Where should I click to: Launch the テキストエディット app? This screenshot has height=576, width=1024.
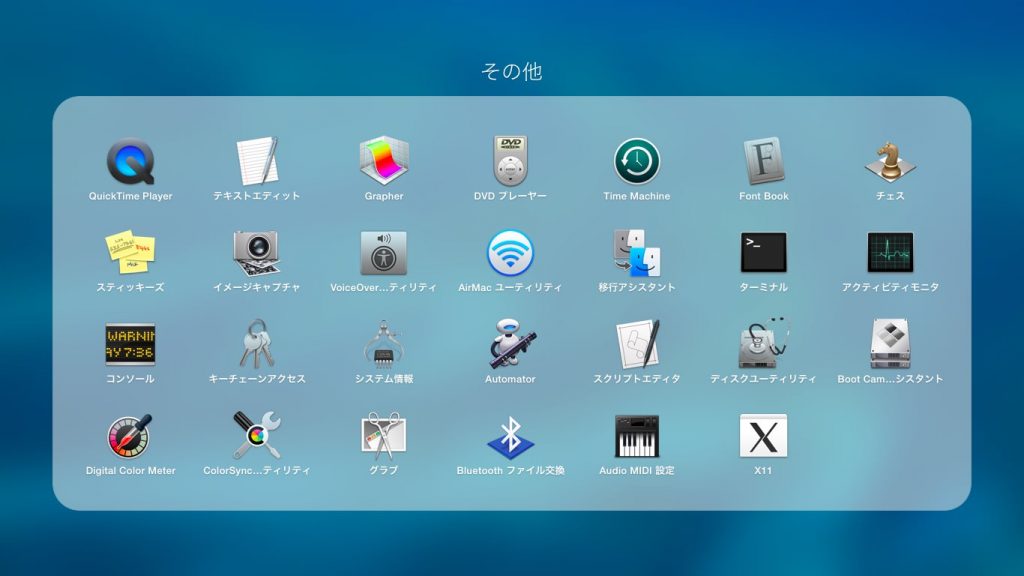pyautogui.click(x=257, y=161)
